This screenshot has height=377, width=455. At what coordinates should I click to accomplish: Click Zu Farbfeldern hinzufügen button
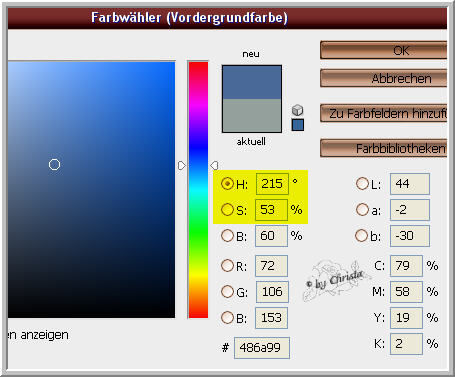pyautogui.click(x=384, y=113)
